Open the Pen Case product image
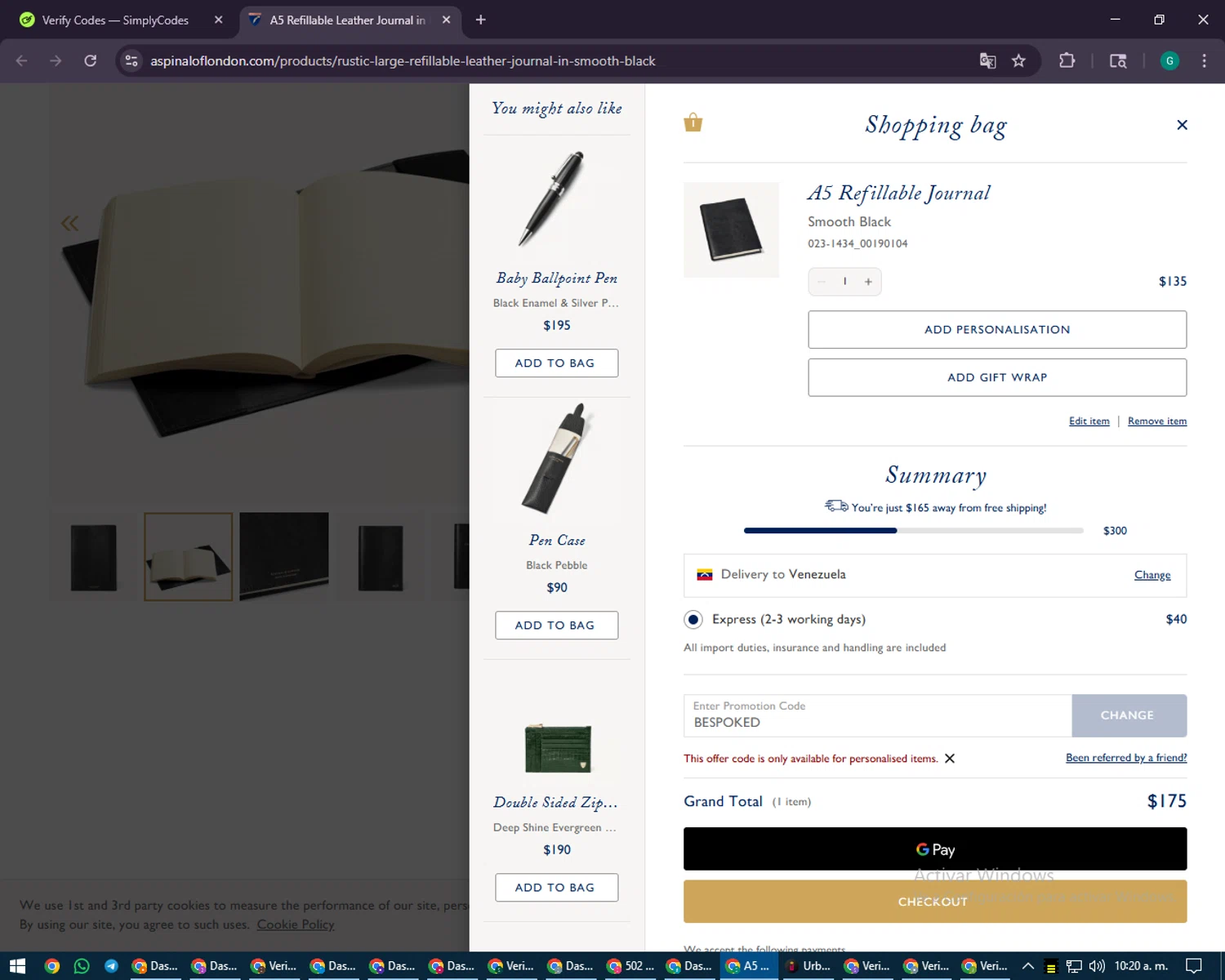 tap(557, 460)
